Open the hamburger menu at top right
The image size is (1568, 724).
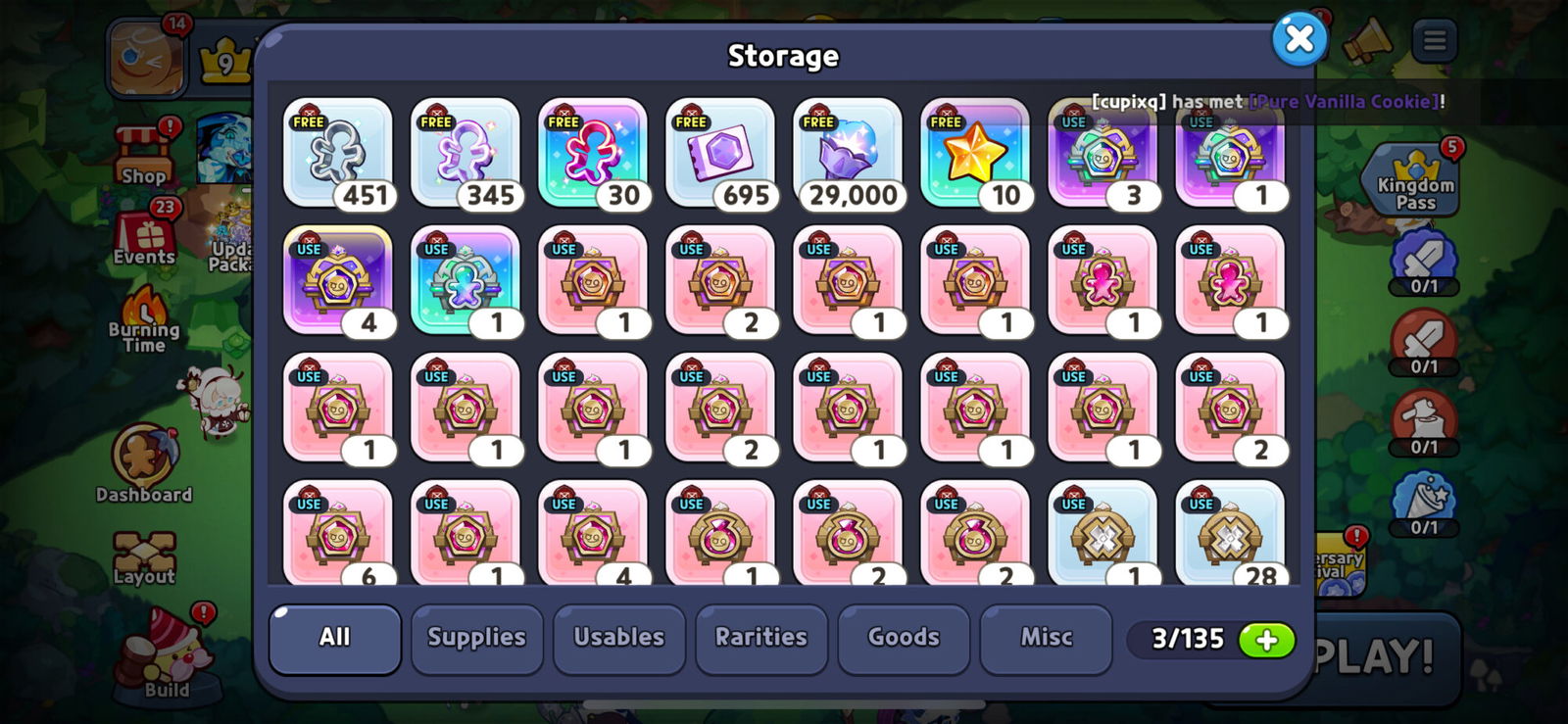1435,41
